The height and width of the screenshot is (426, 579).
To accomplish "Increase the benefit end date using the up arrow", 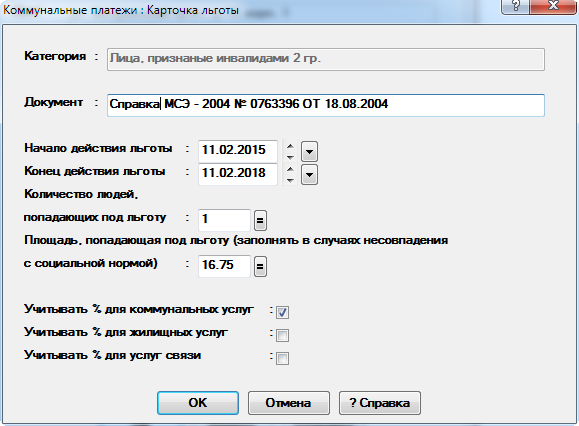I will [291, 169].
